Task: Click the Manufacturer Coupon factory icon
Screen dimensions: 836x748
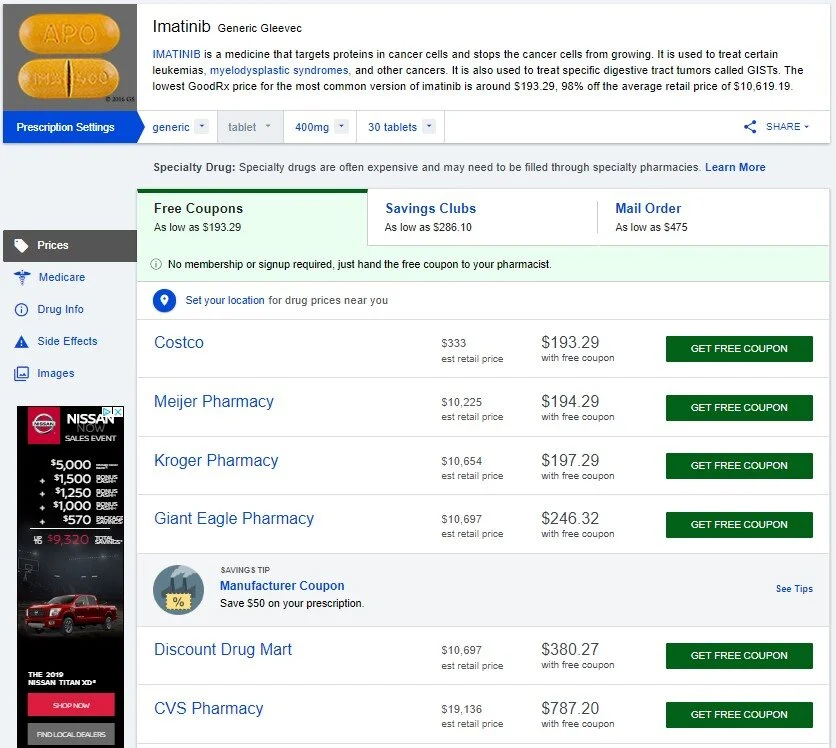Action: point(178,590)
